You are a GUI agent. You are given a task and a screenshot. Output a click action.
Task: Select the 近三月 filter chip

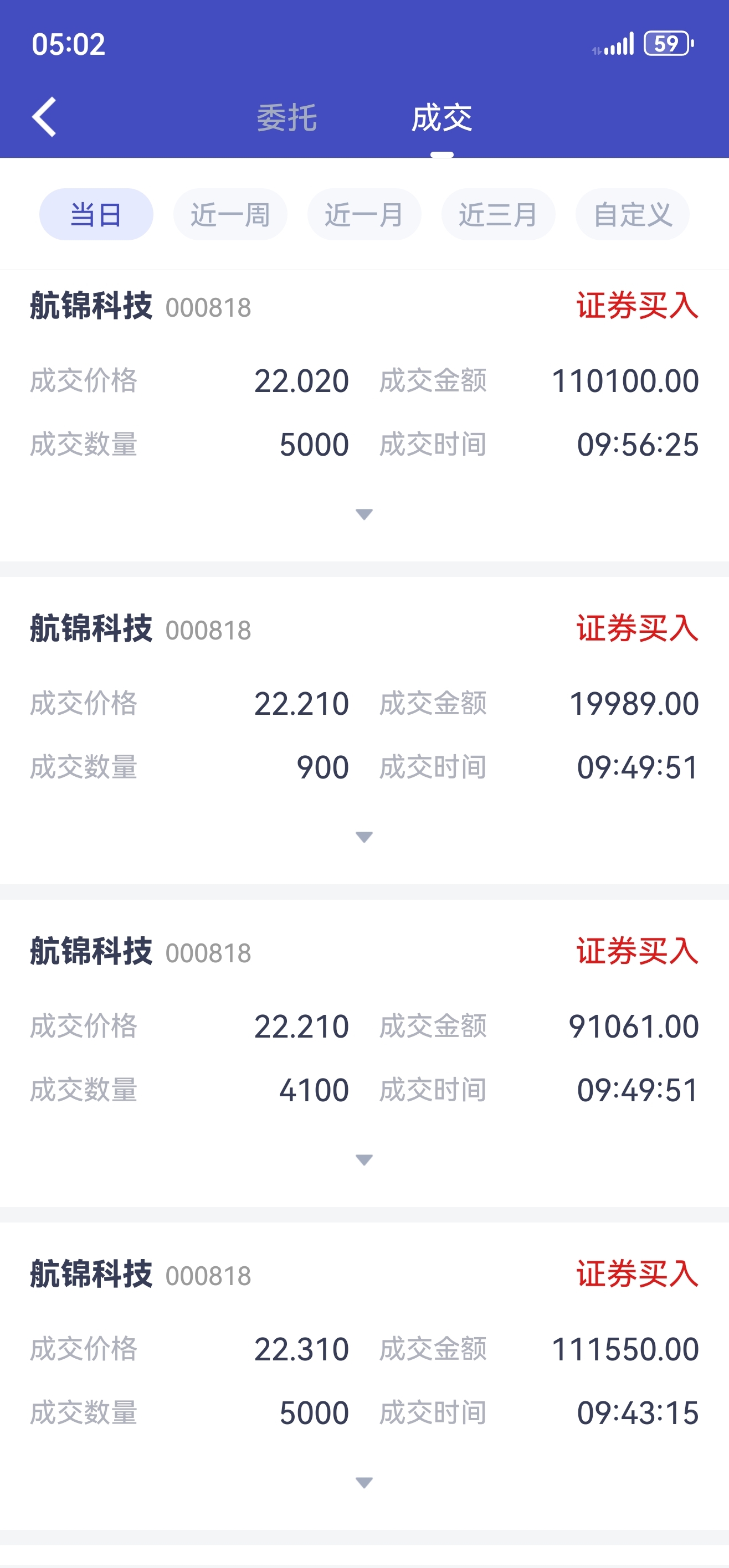(x=498, y=214)
